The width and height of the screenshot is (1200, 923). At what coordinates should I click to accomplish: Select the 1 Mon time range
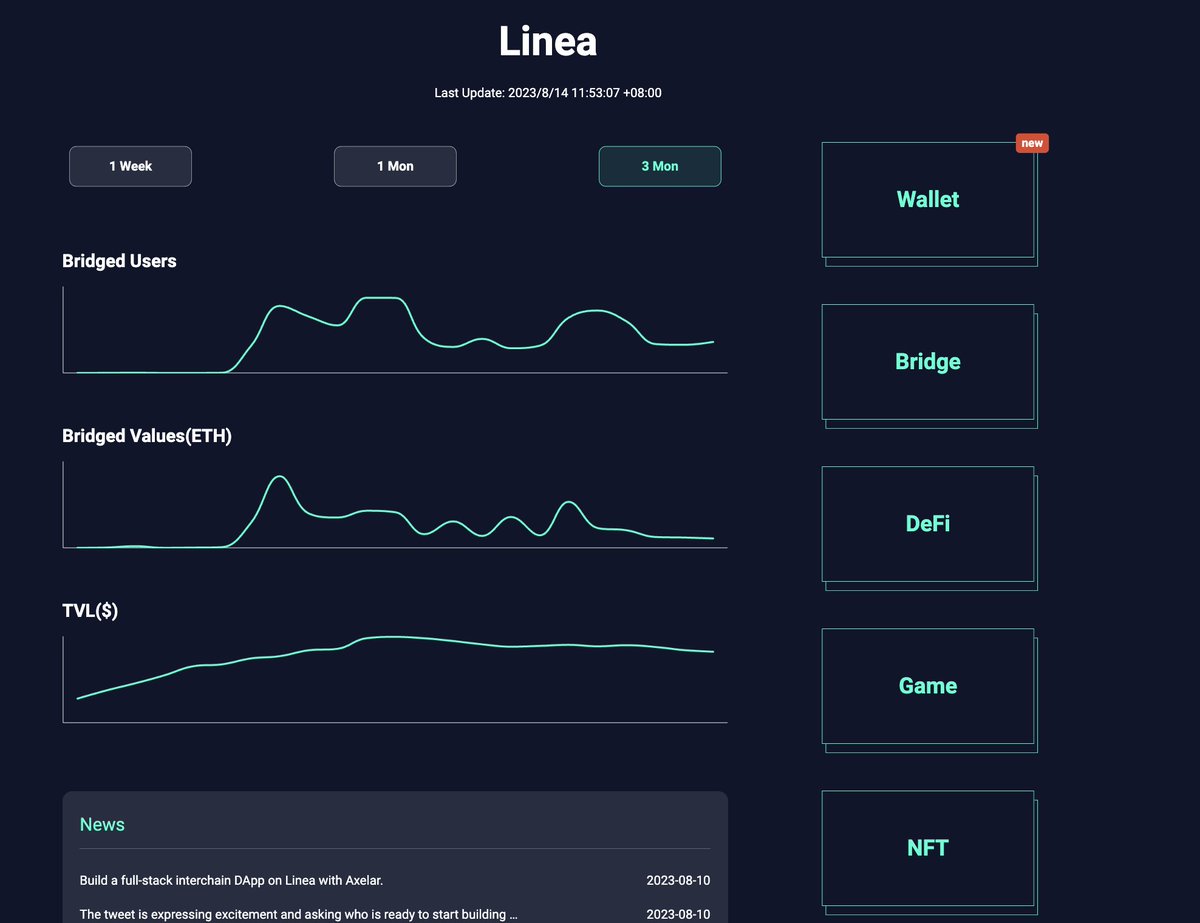(395, 166)
